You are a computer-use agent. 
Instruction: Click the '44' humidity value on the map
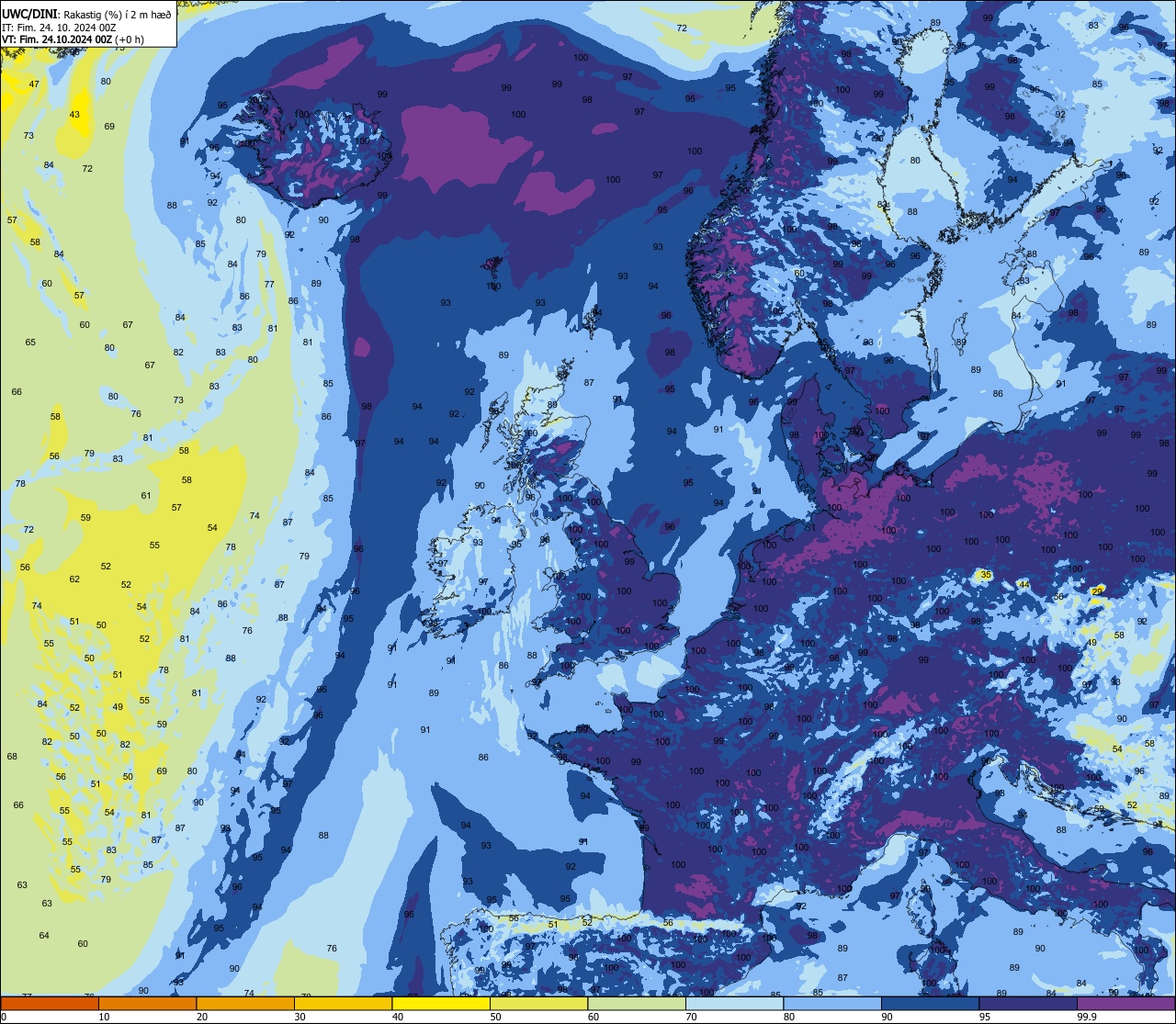coord(1023,585)
